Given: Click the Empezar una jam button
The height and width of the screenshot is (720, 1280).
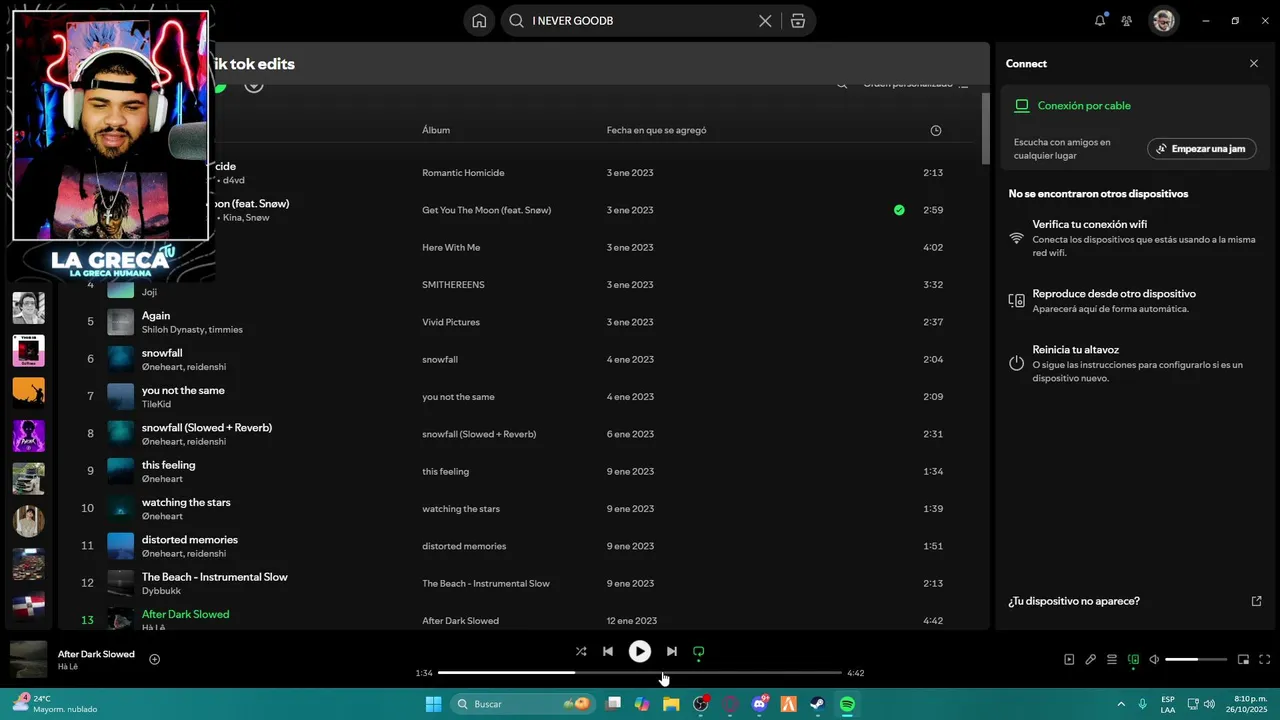Looking at the screenshot, I should (x=1202, y=149).
